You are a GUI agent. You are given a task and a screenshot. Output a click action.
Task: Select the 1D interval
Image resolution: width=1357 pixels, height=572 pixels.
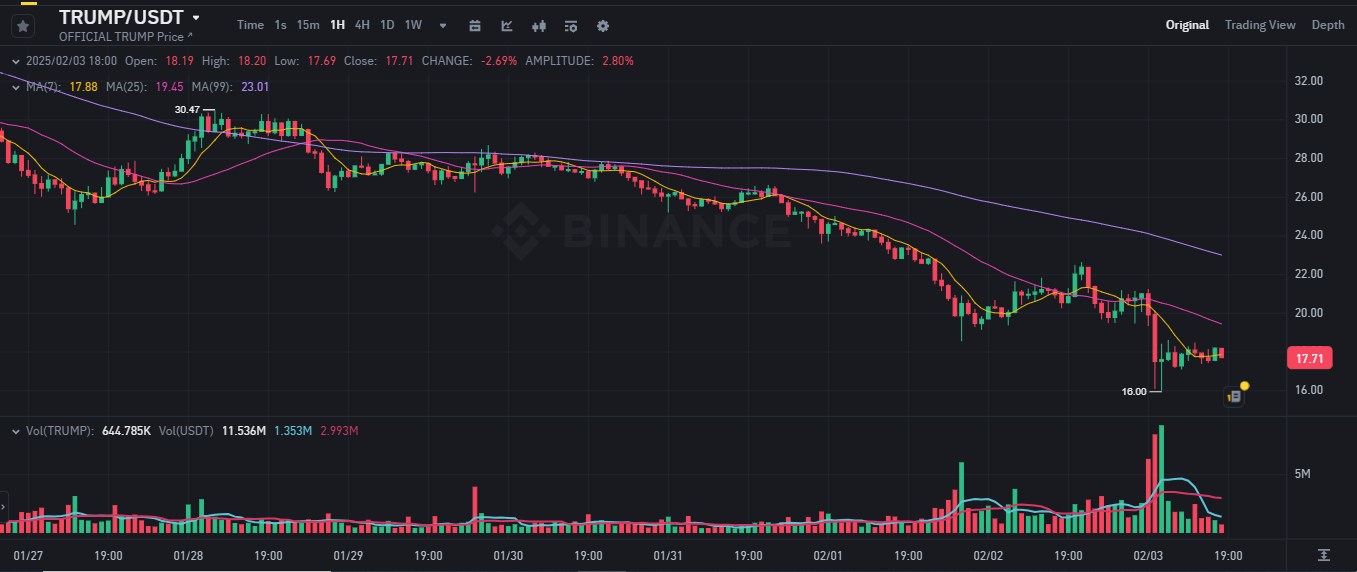387,25
